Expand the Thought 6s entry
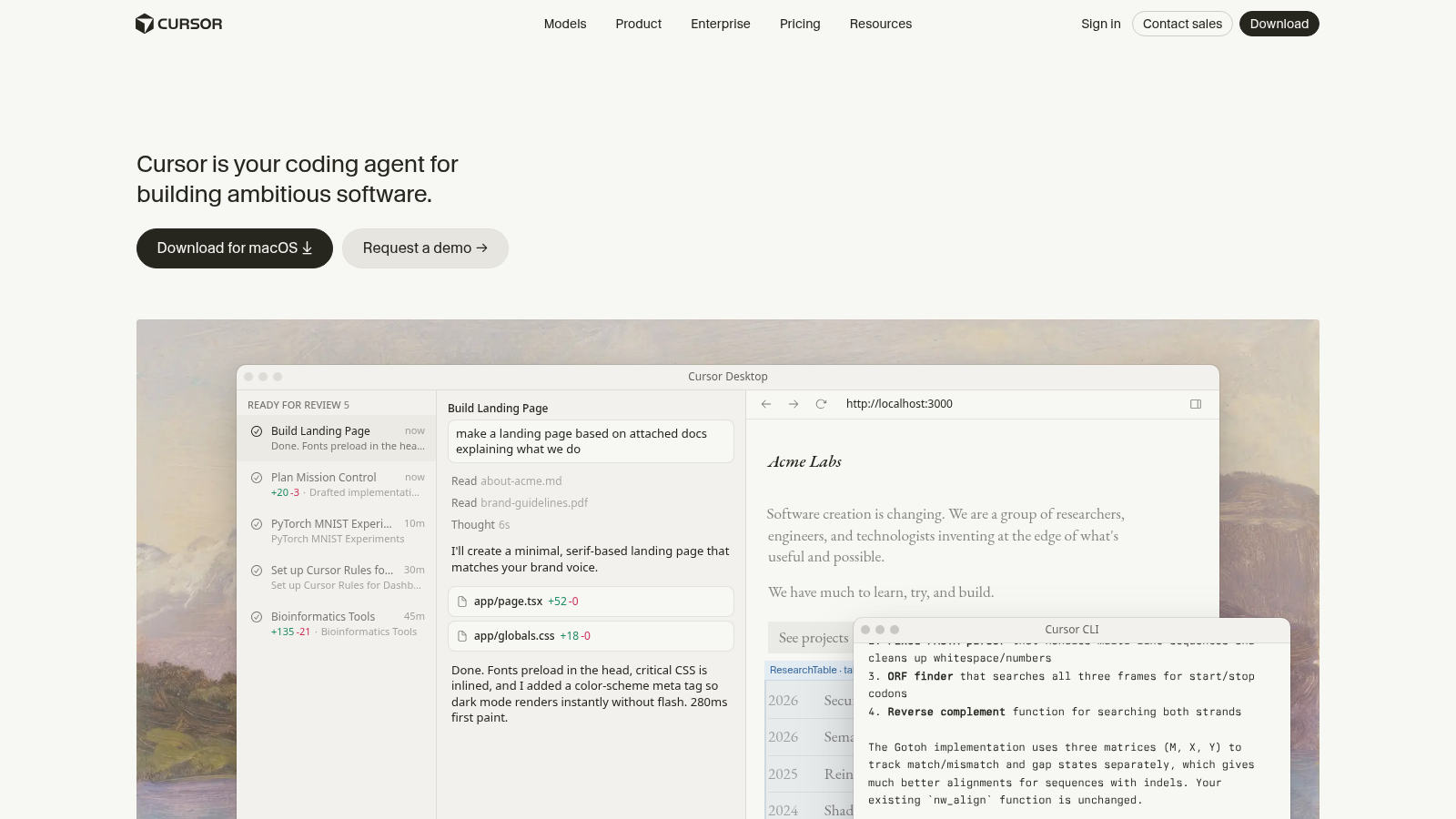Viewport: 1456px width, 819px height. [480, 525]
